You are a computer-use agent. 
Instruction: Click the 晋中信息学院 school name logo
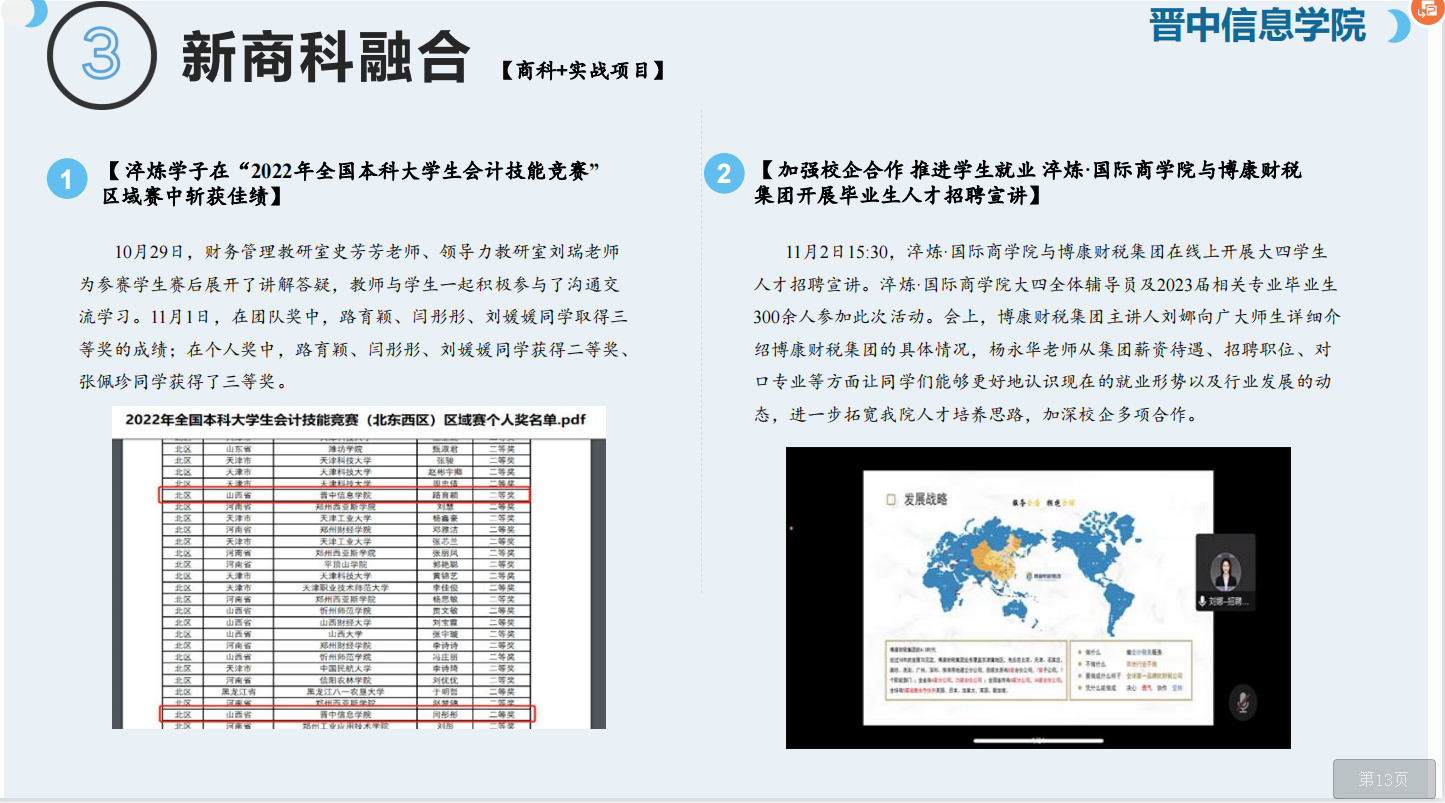(1257, 26)
